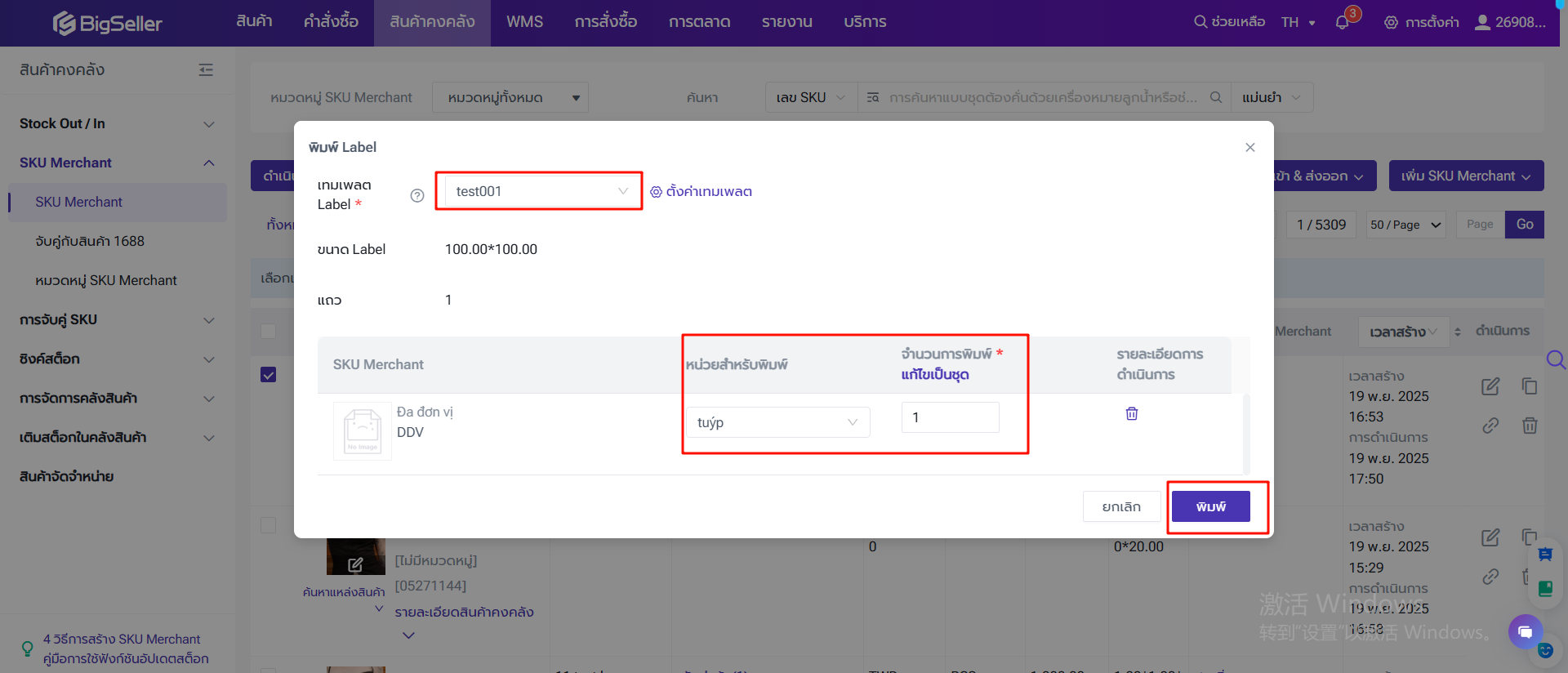The width and height of the screenshot is (1568, 673).
Task: Open the test001 label template dropdown
Action: tap(539, 191)
